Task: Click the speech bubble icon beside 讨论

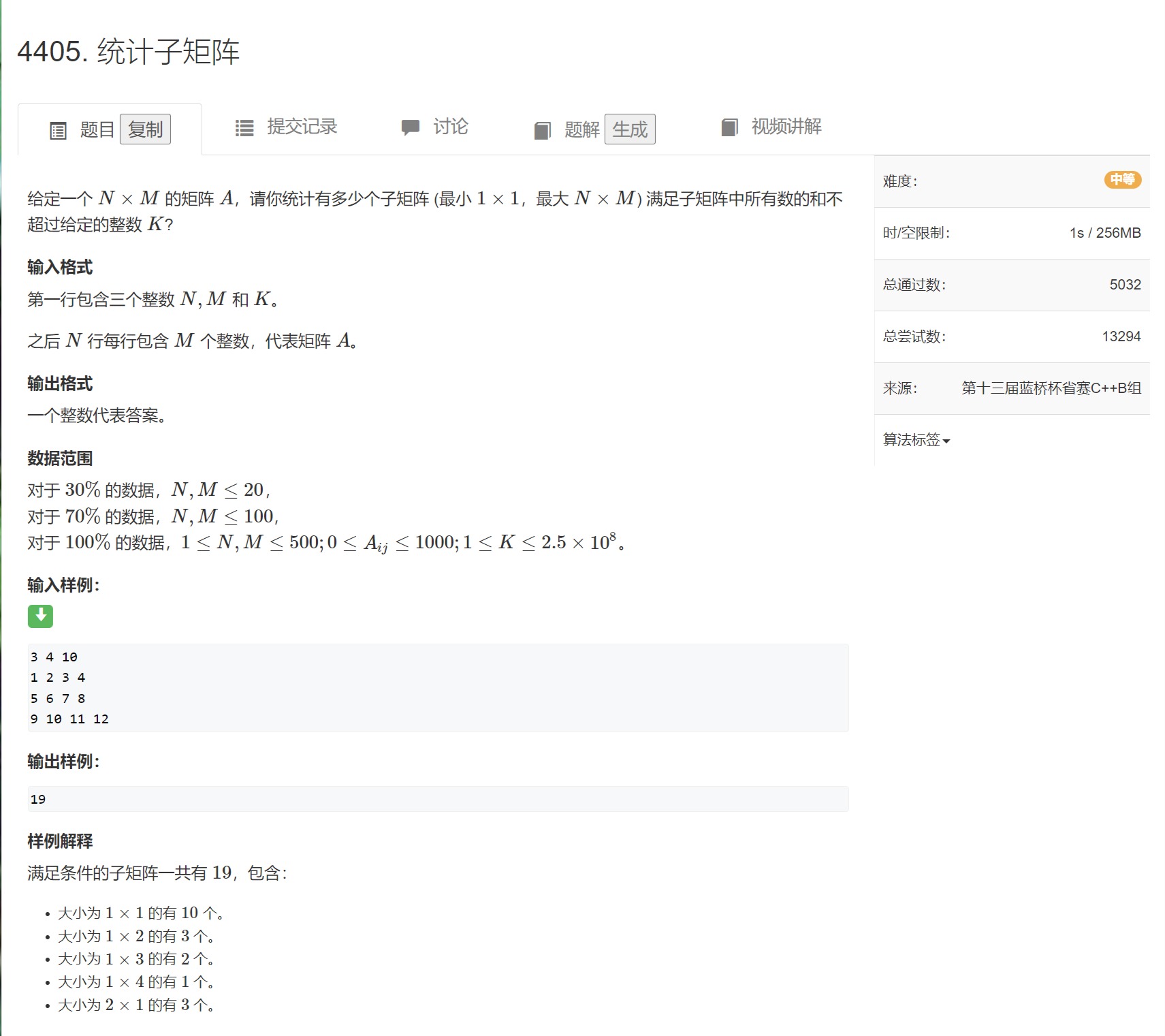Action: (x=411, y=127)
